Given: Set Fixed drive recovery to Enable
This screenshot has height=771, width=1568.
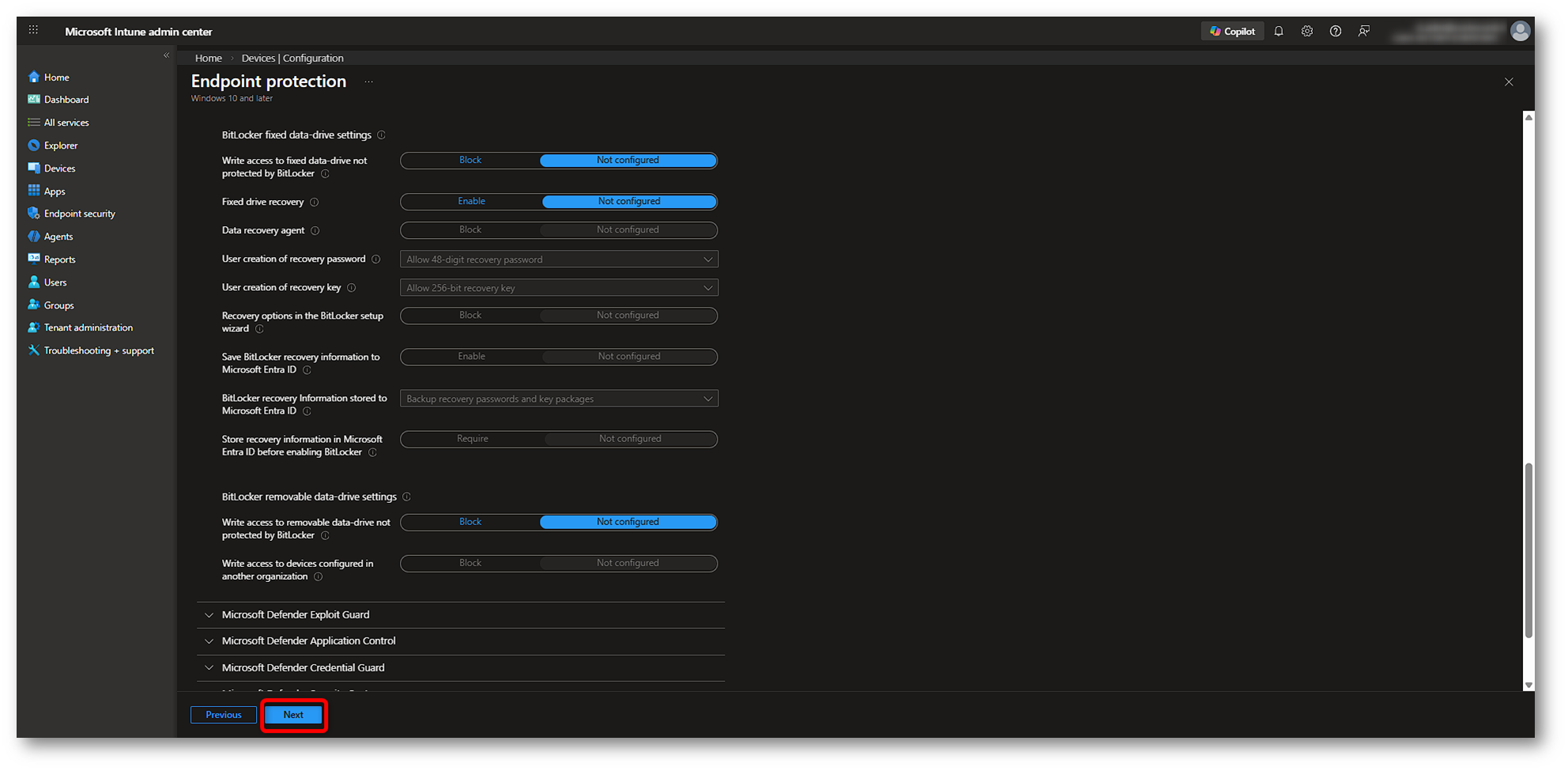Looking at the screenshot, I should click(x=472, y=202).
